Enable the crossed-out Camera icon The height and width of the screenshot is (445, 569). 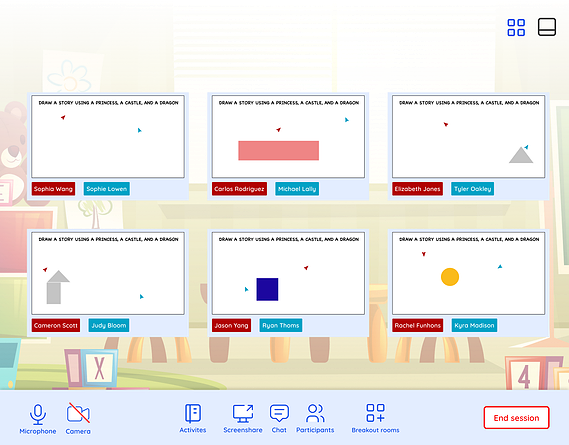coord(78,413)
